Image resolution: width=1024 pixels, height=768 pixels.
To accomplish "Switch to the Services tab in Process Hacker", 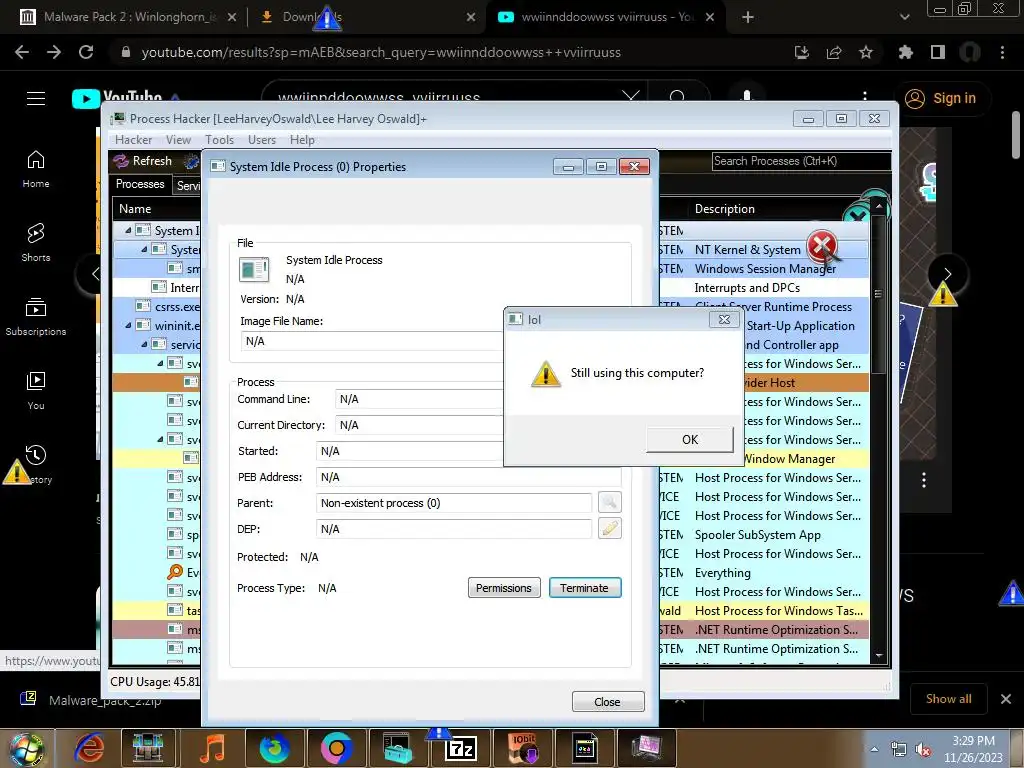I will (x=188, y=185).
